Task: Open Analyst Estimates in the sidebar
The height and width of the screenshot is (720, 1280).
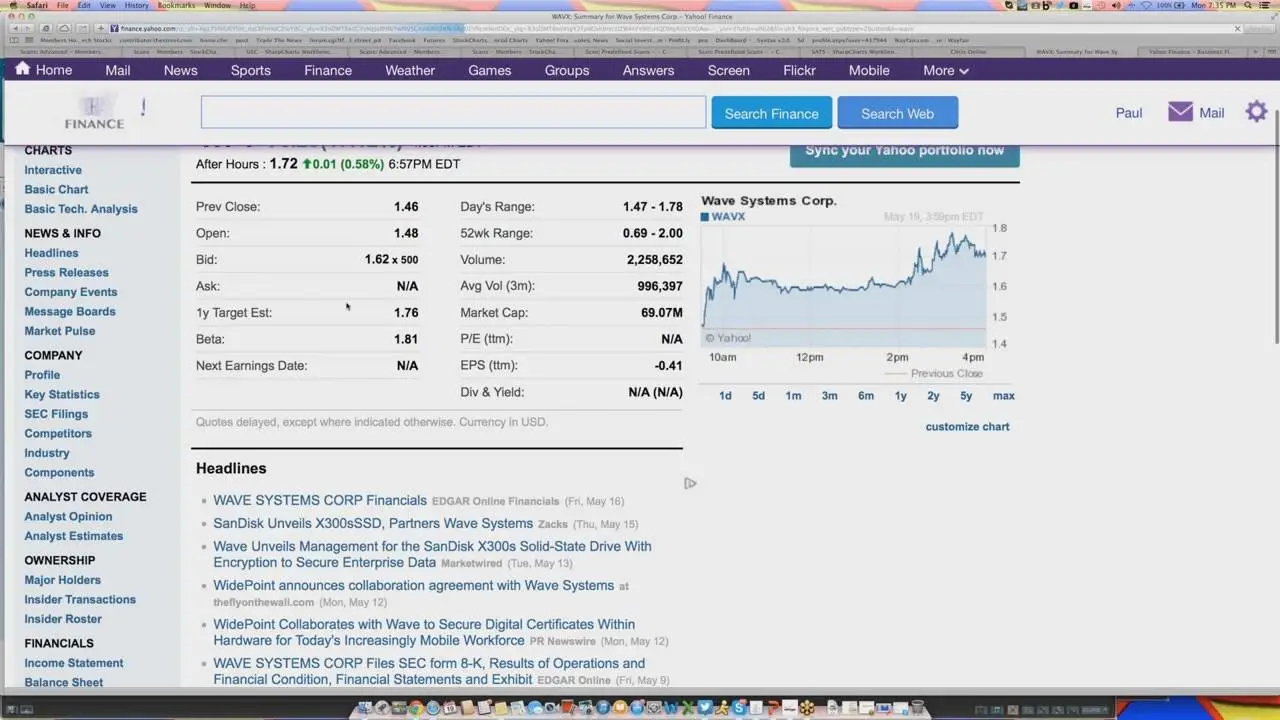Action: pyautogui.click(x=74, y=536)
